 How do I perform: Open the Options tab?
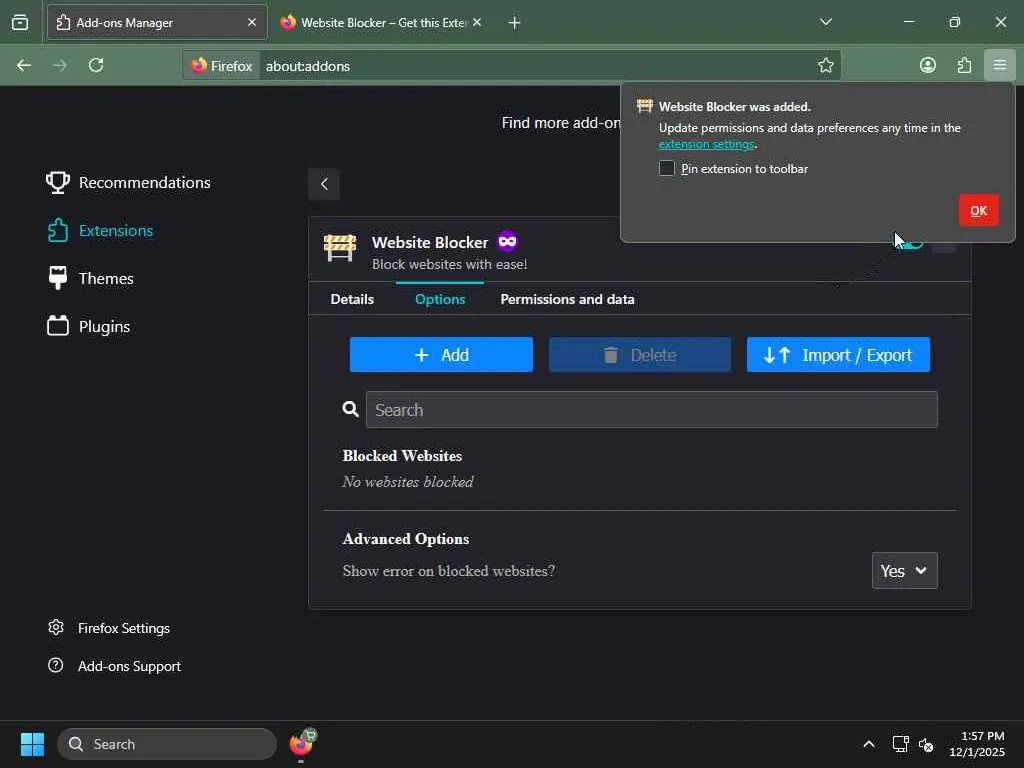click(440, 299)
